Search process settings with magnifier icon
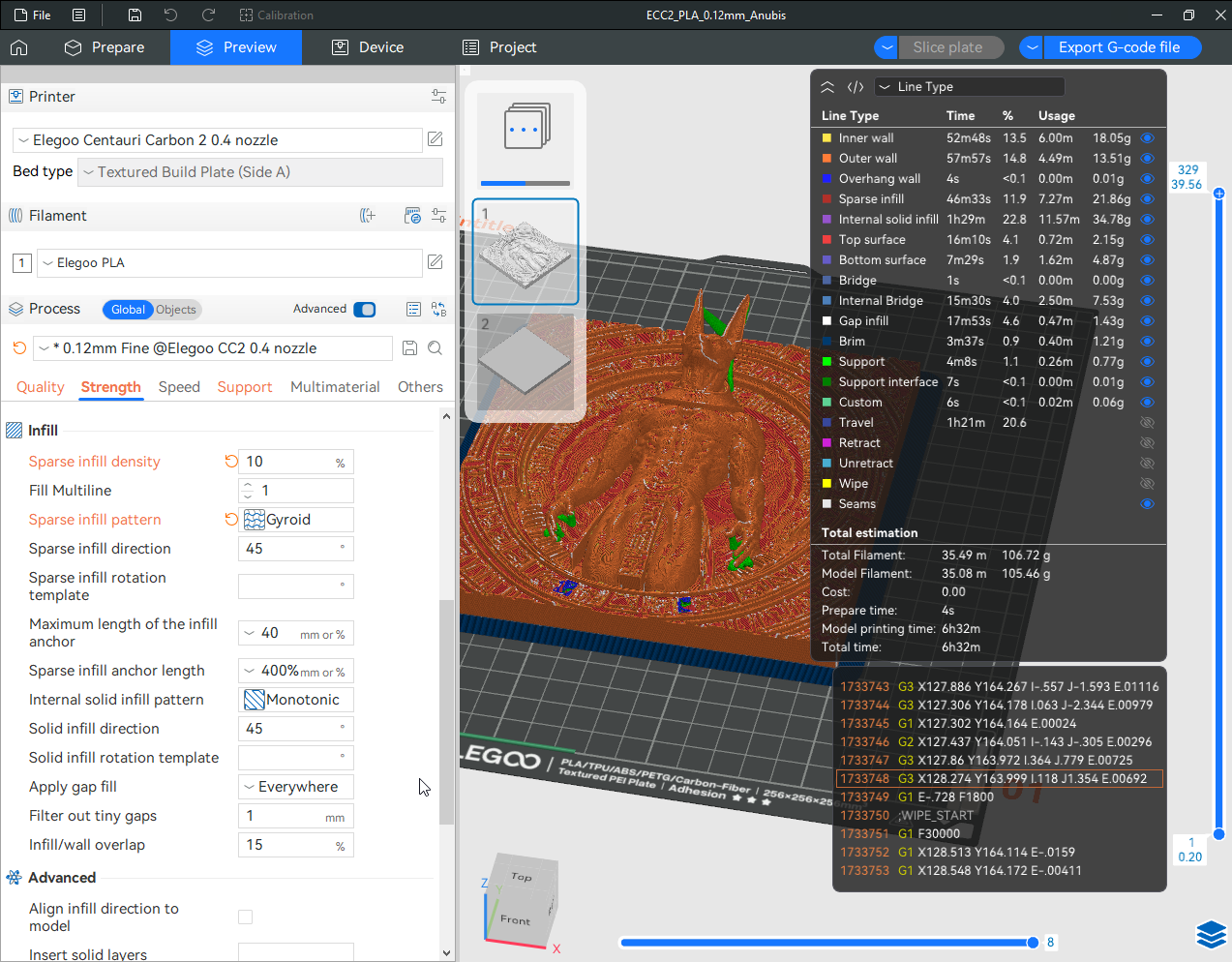1232x962 pixels. tap(436, 348)
